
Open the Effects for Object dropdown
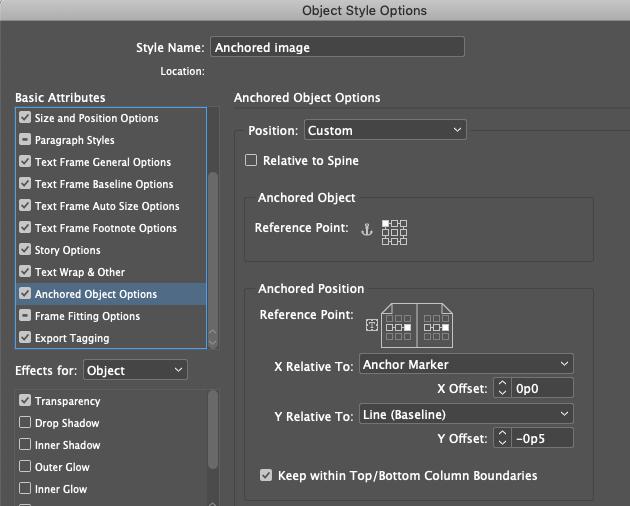click(135, 370)
